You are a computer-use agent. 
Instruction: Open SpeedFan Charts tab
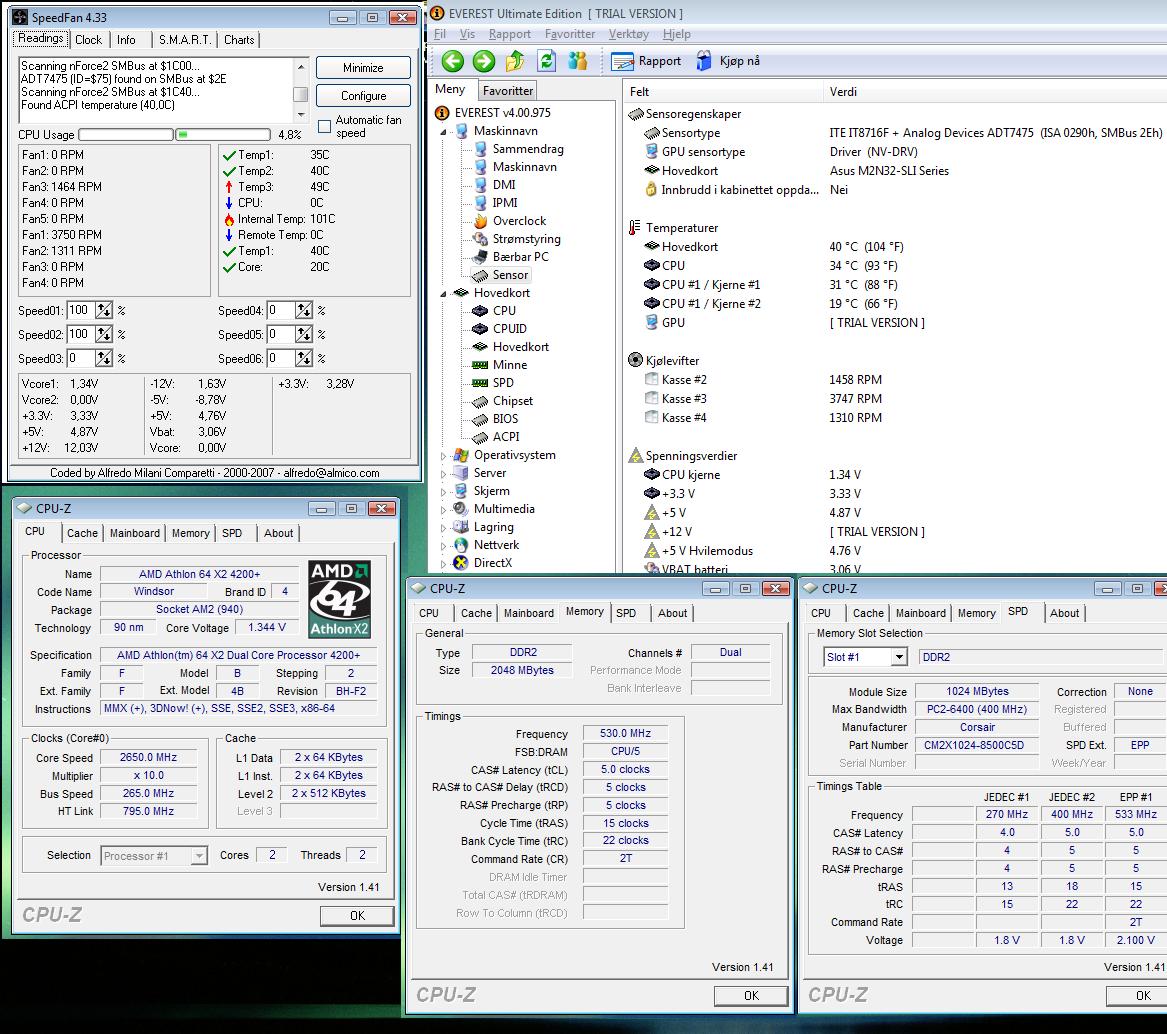pyautogui.click(x=239, y=39)
